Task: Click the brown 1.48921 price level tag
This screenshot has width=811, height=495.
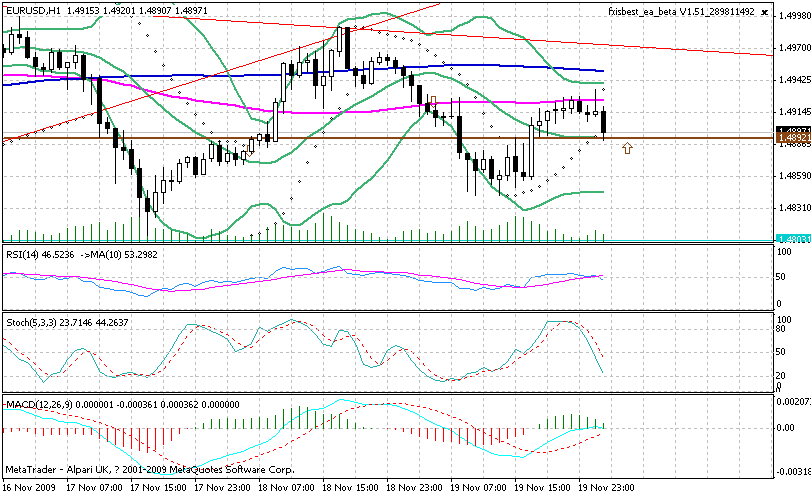Action: point(793,138)
